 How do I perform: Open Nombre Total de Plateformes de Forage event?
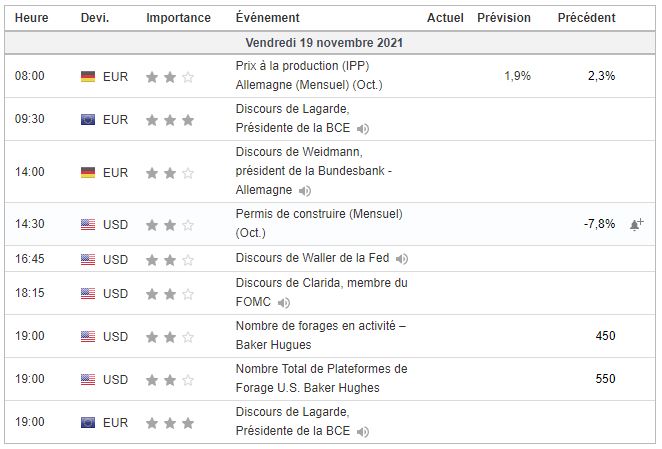(x=321, y=379)
